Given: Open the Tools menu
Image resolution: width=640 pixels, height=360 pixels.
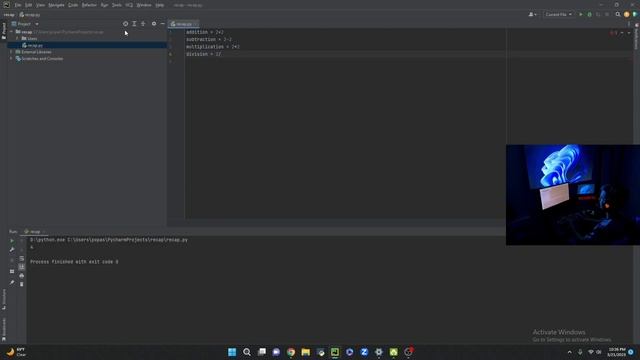Looking at the screenshot, I should click(117, 5).
